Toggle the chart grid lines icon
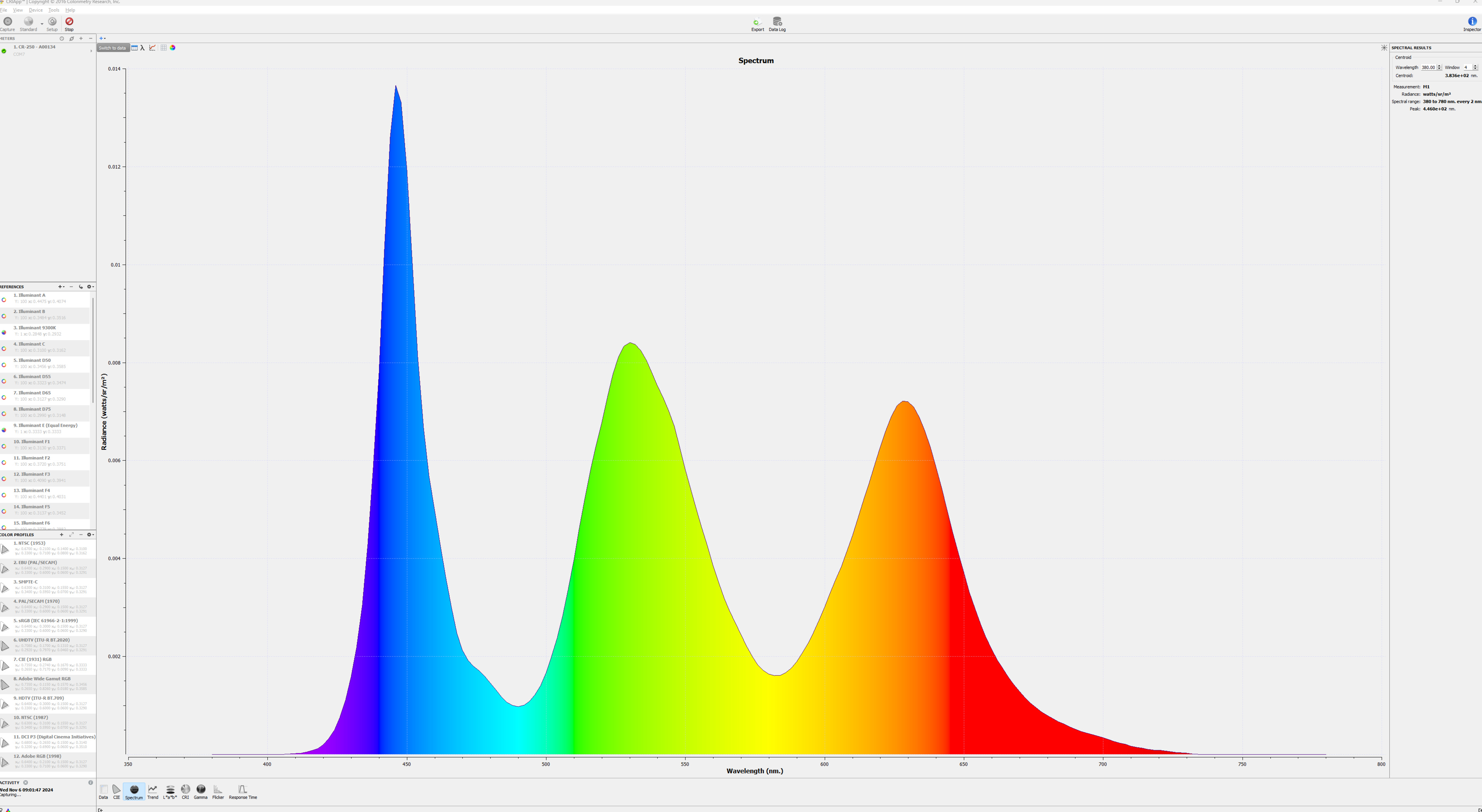This screenshot has height=812, width=1482. tap(163, 48)
